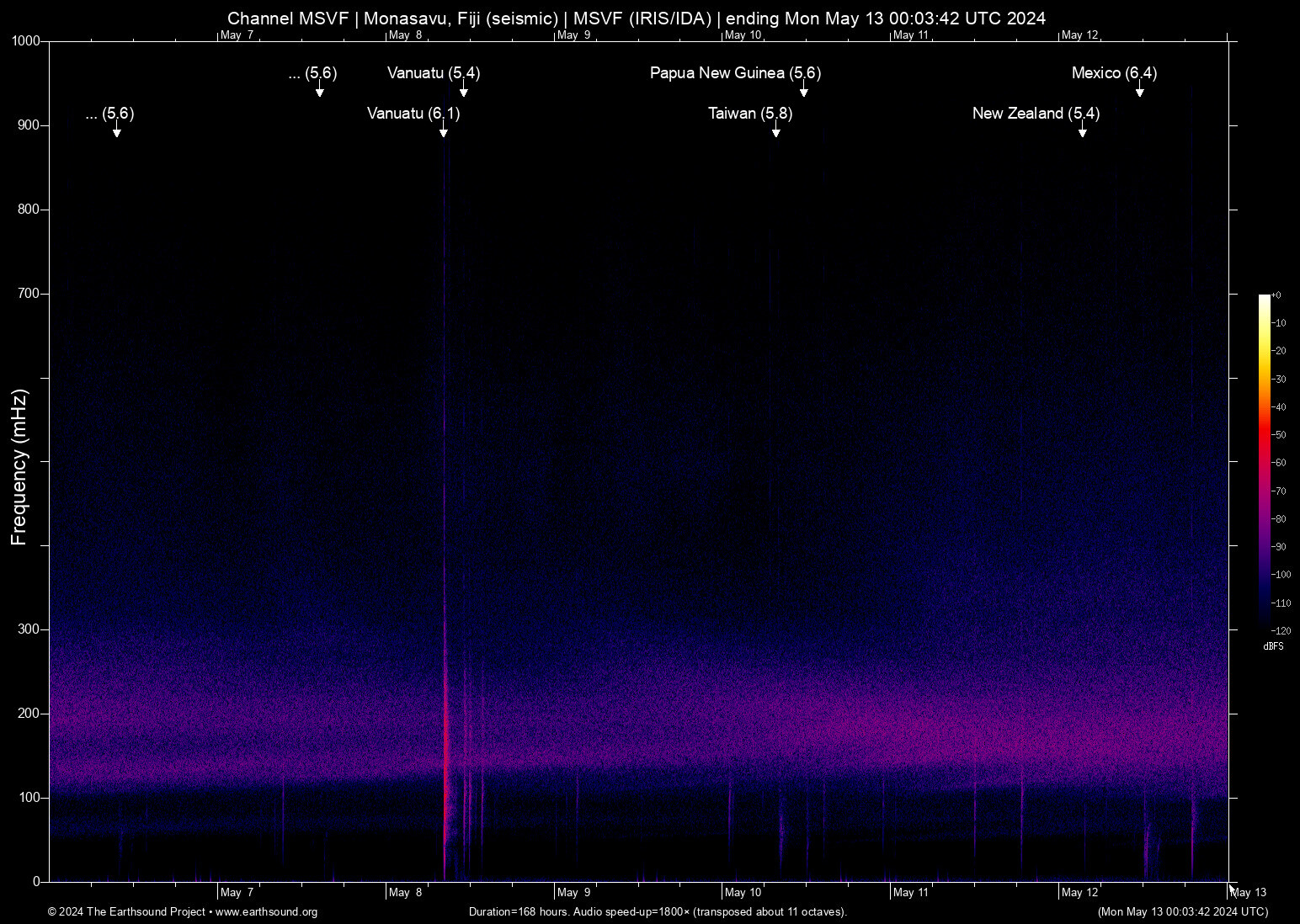Select the Mexico (6.4) event label
The width and height of the screenshot is (1300, 924).
1114,73
